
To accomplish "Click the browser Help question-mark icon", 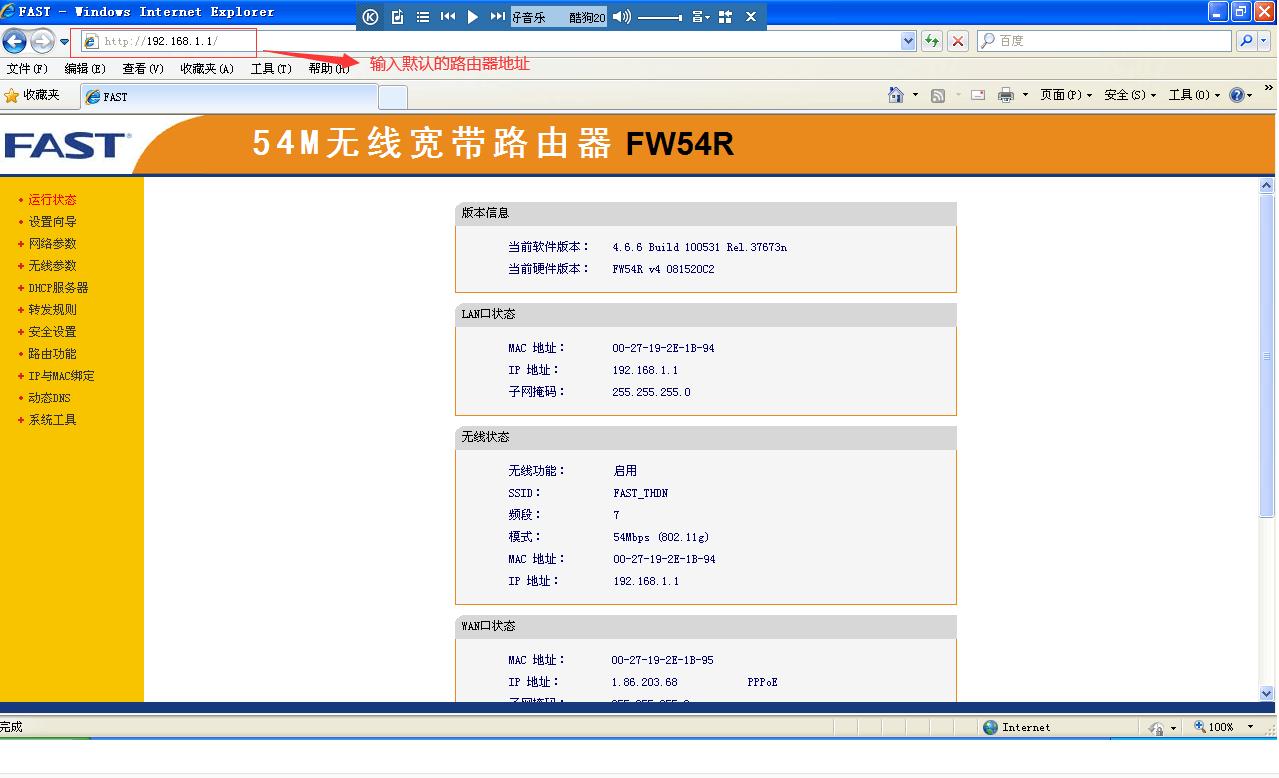I will pos(1237,94).
